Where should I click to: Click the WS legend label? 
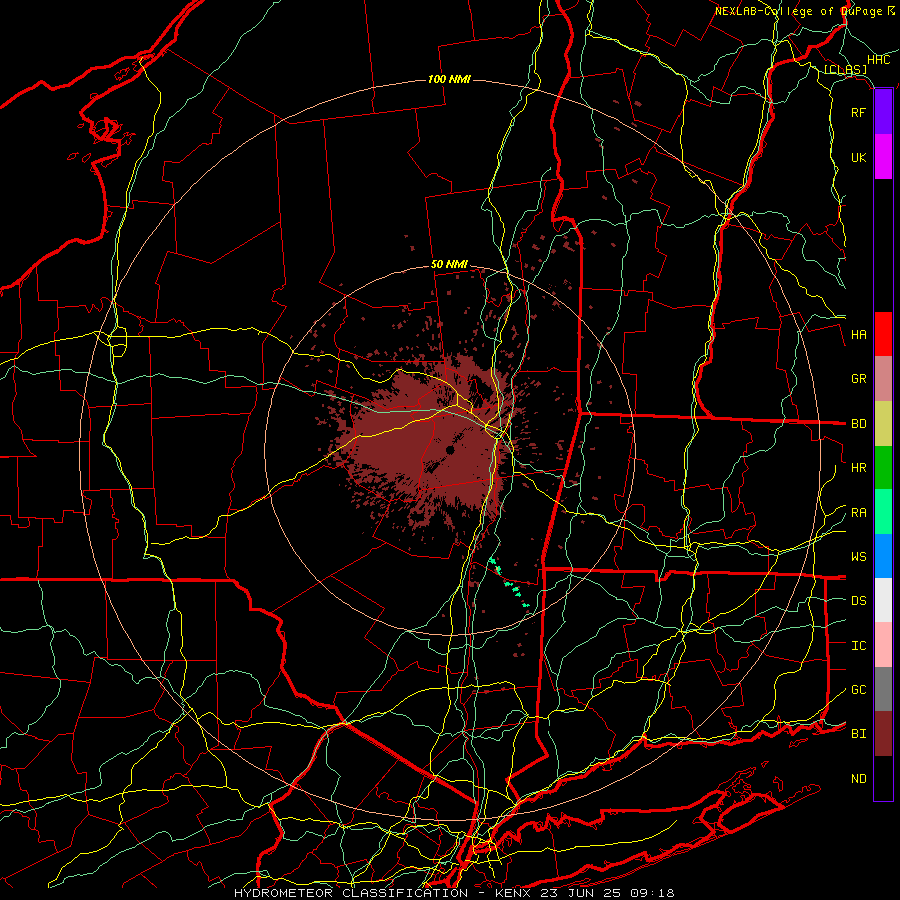coord(859,557)
